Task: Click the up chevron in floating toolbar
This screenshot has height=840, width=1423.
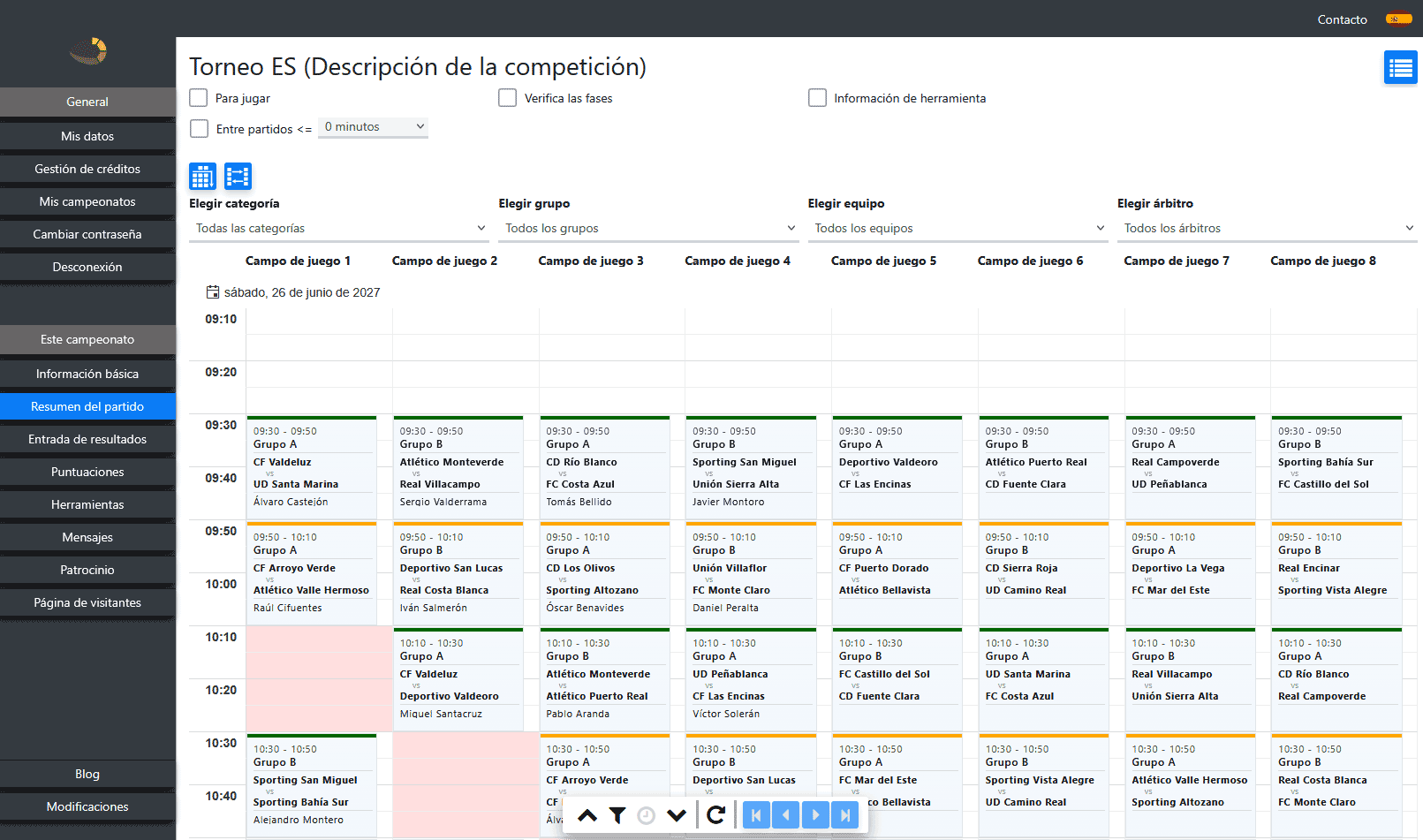Action: pos(587,815)
